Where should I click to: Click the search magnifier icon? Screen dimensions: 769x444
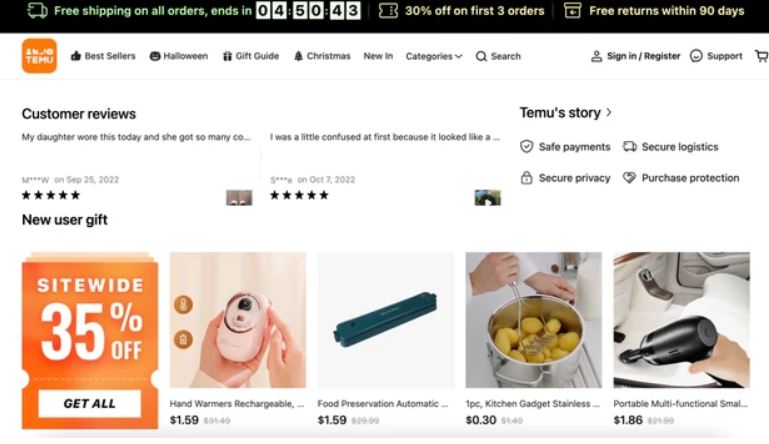coord(481,57)
